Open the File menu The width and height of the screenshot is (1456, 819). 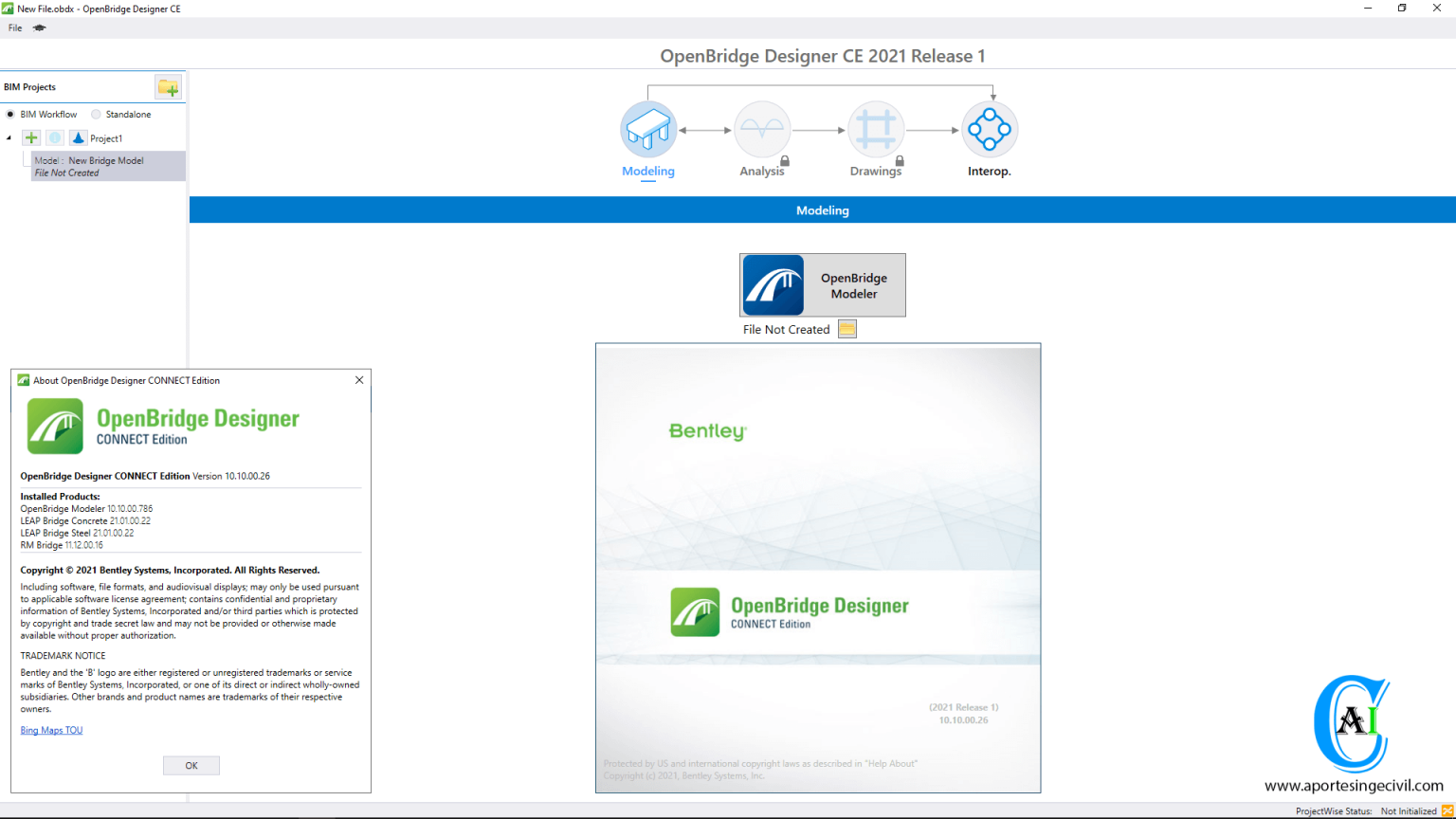point(15,27)
